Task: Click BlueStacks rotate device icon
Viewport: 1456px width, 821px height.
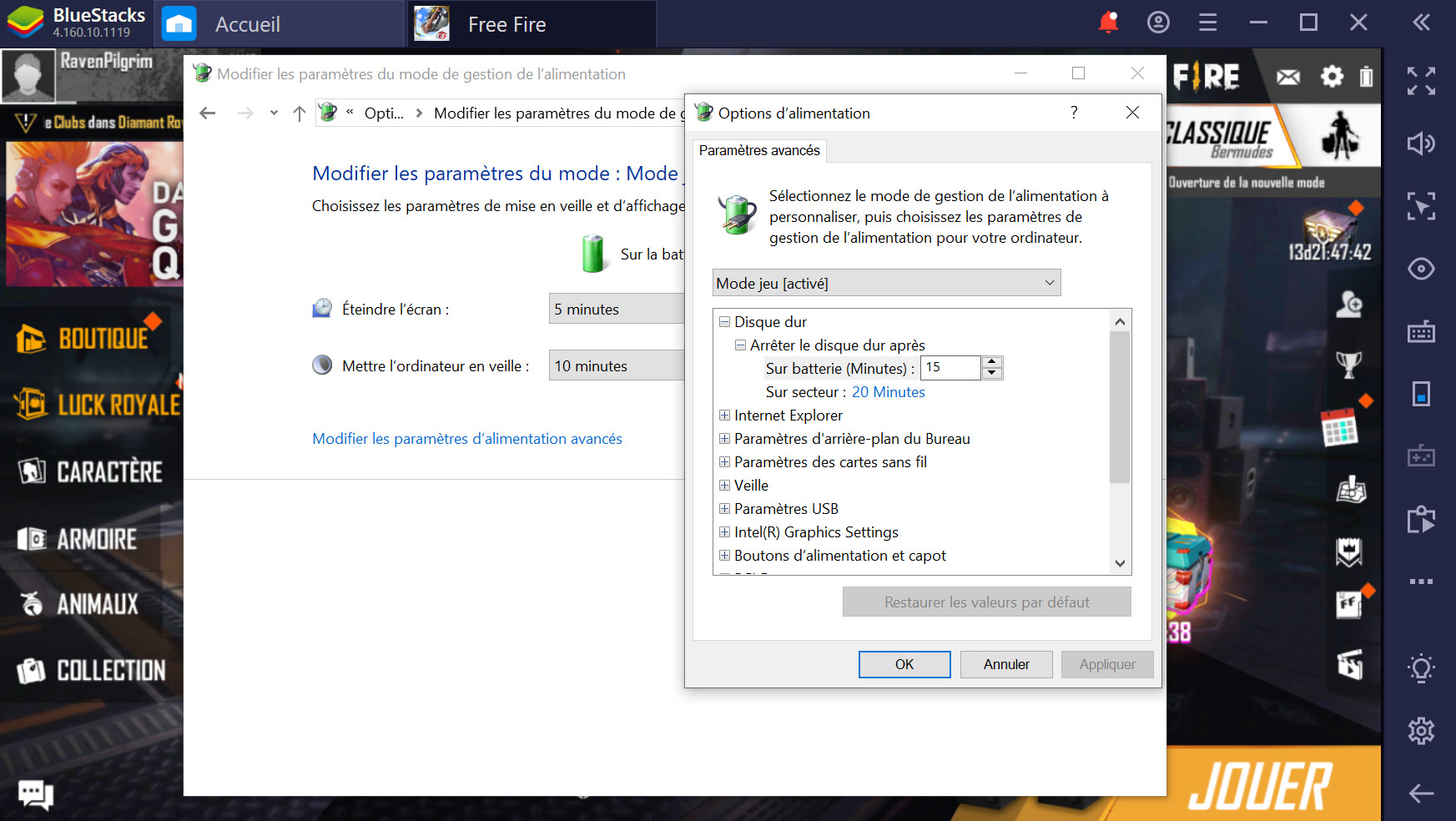Action: (x=1421, y=394)
